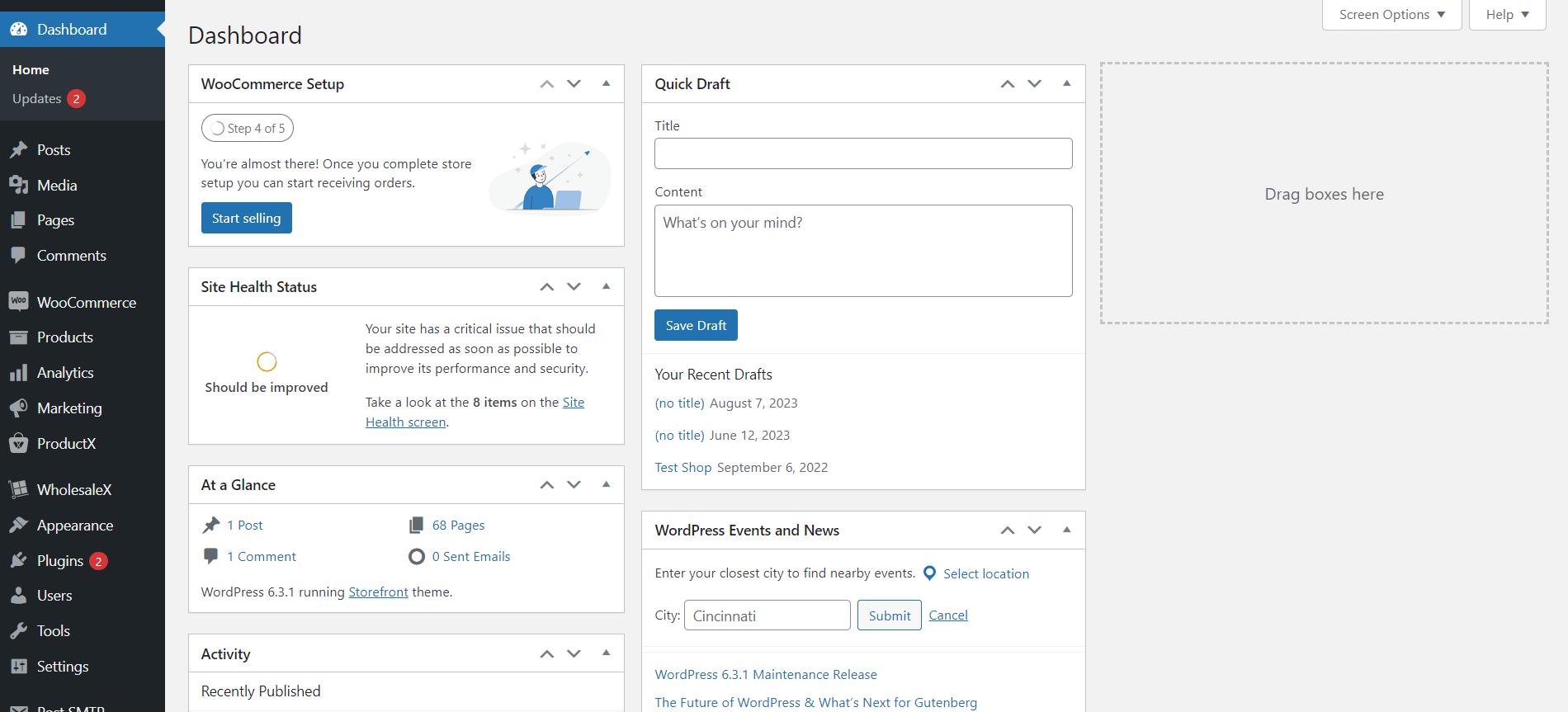The image size is (1568, 712).
Task: Move Site Health Status box up
Action: point(547,287)
